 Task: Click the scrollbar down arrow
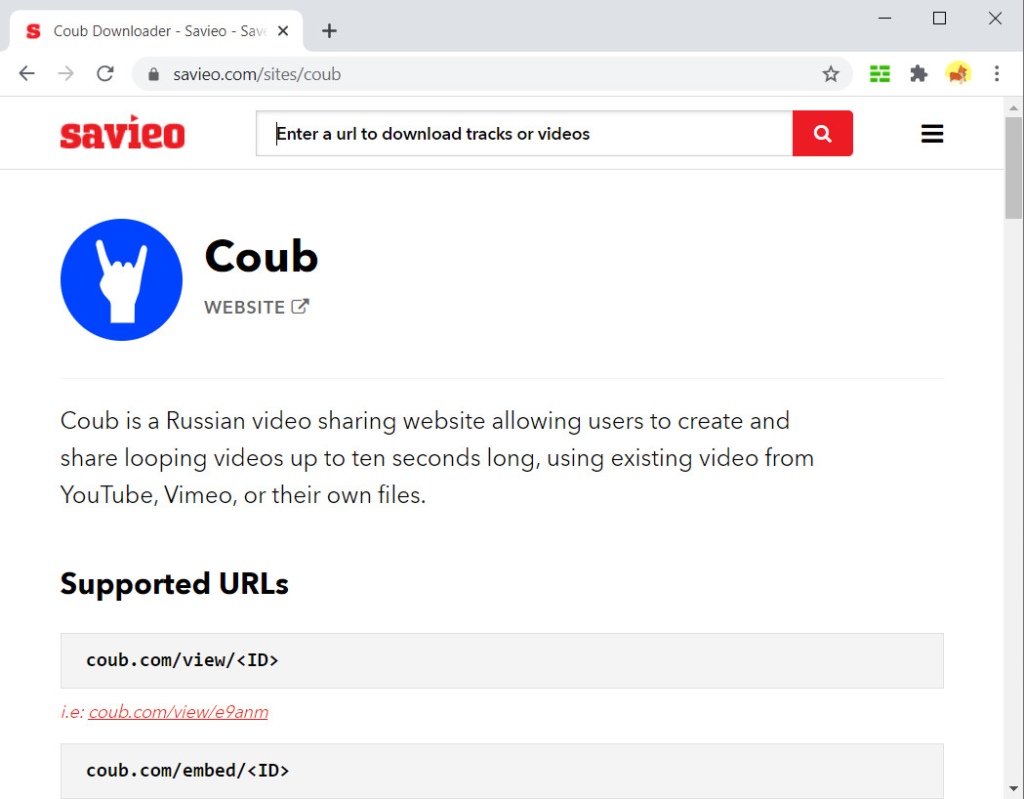pos(1014,789)
